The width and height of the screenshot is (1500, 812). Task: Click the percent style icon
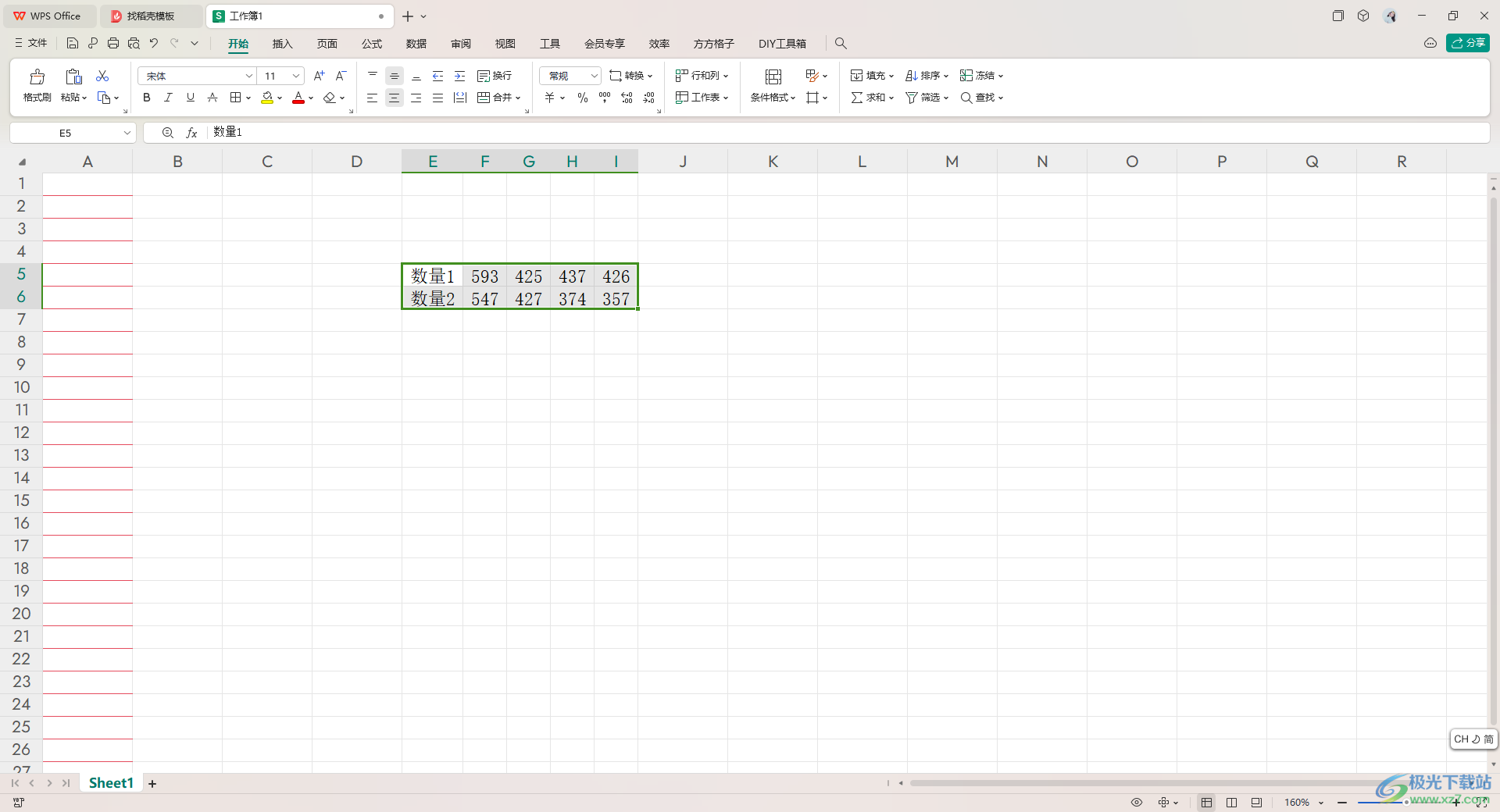582,98
